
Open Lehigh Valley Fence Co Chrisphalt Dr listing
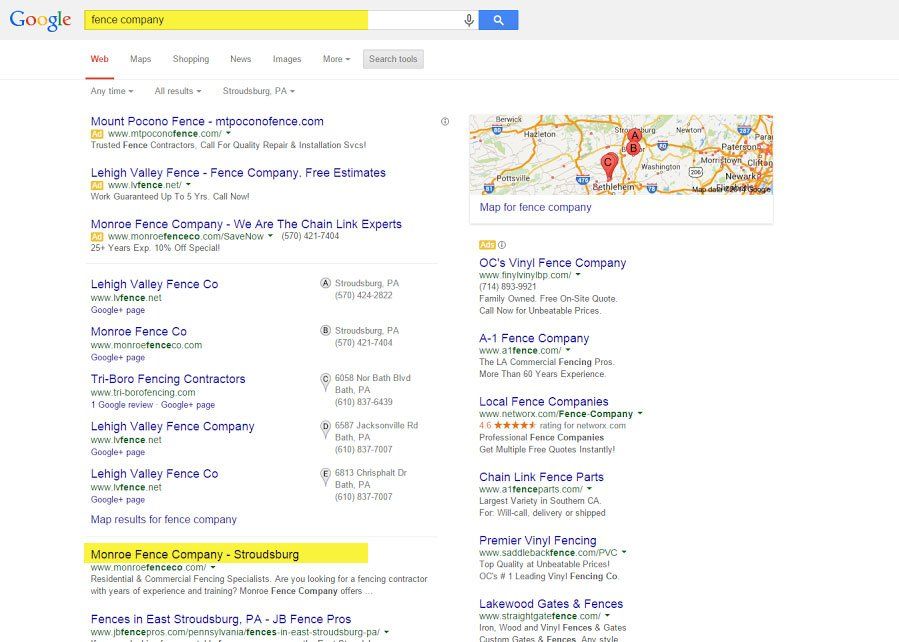point(154,474)
